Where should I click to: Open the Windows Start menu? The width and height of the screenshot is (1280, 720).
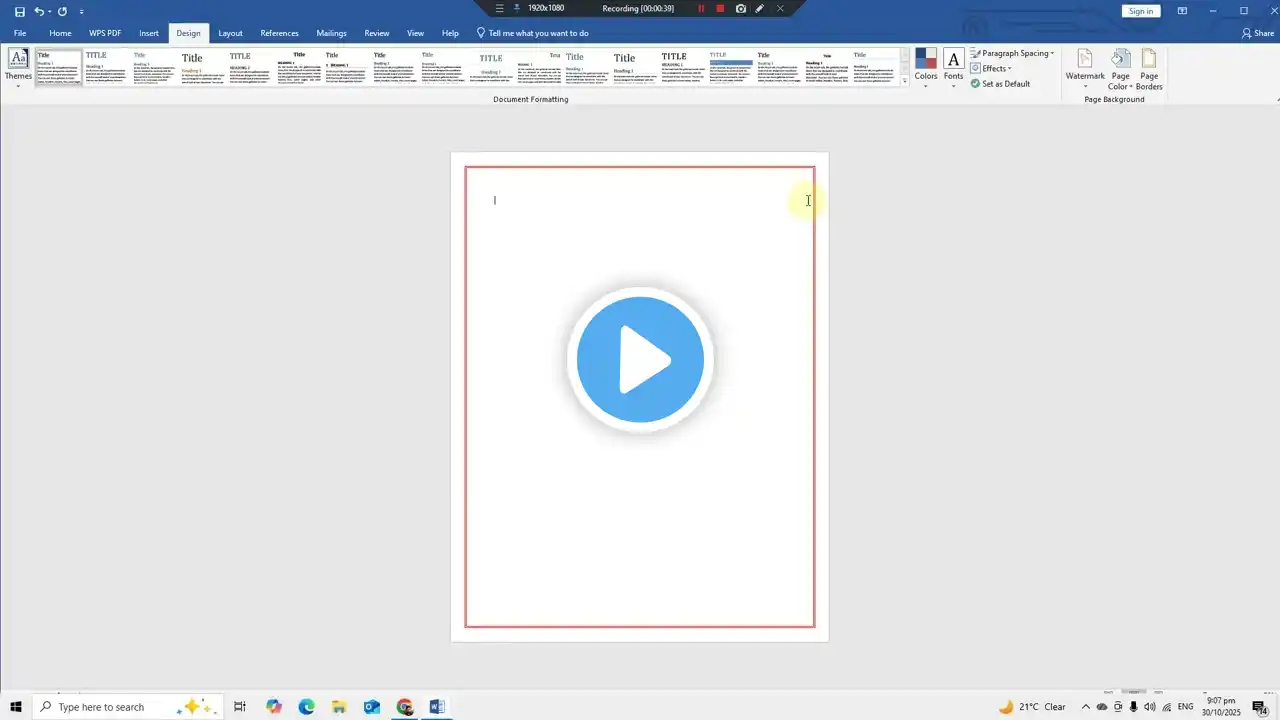[x=15, y=707]
